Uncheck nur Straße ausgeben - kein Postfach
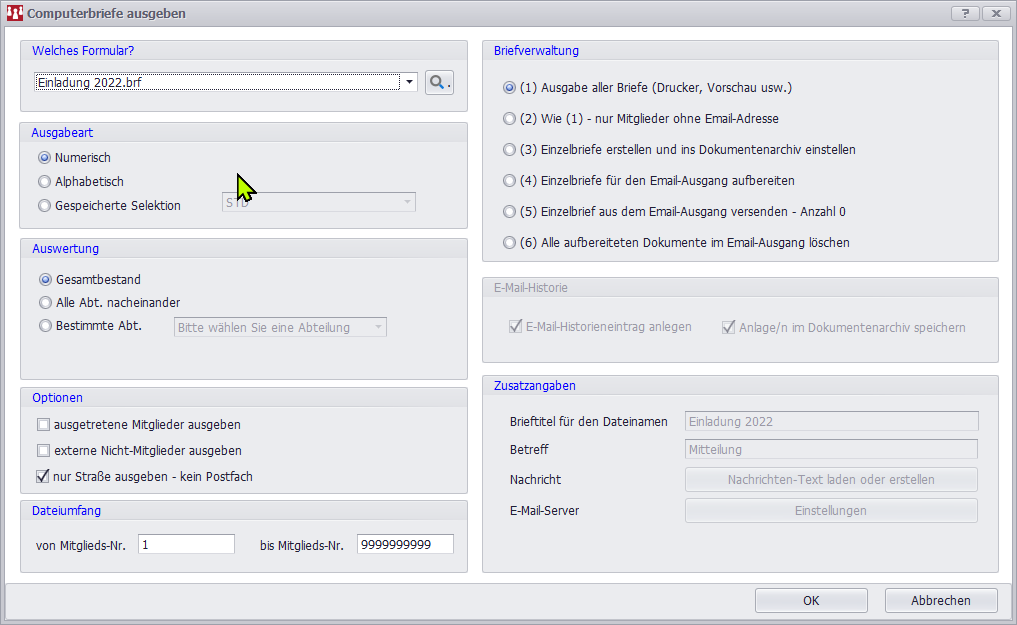Image resolution: width=1017 pixels, height=625 pixels. pyautogui.click(x=43, y=476)
